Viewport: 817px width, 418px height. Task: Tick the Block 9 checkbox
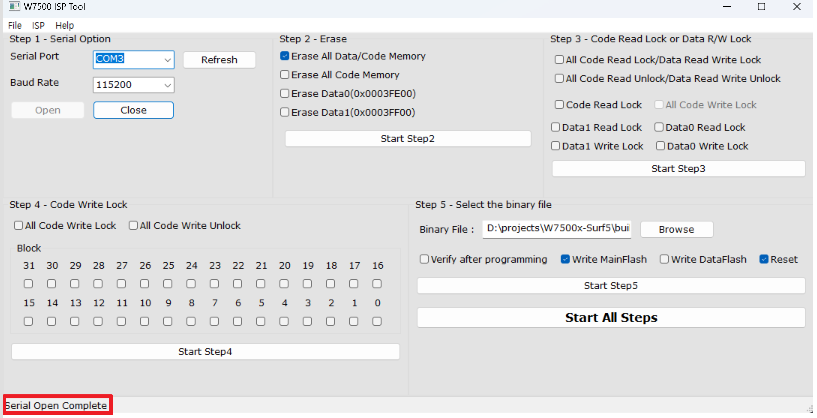tap(168, 322)
